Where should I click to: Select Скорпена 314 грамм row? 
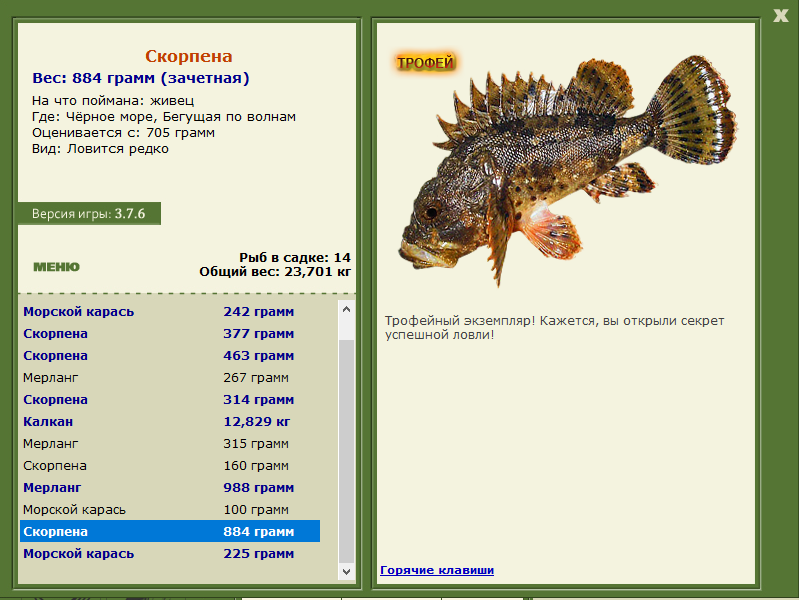pos(170,400)
